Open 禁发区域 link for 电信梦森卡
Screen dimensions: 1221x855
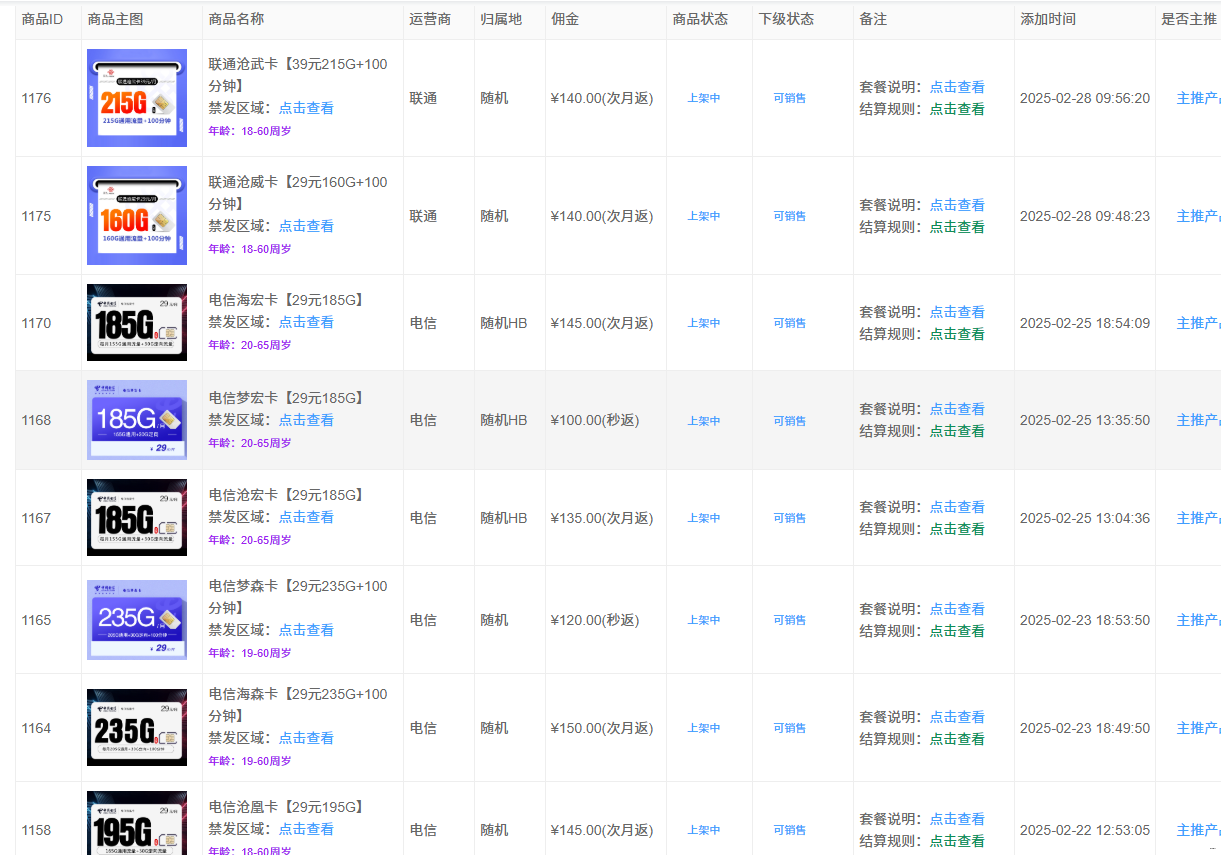coord(306,630)
